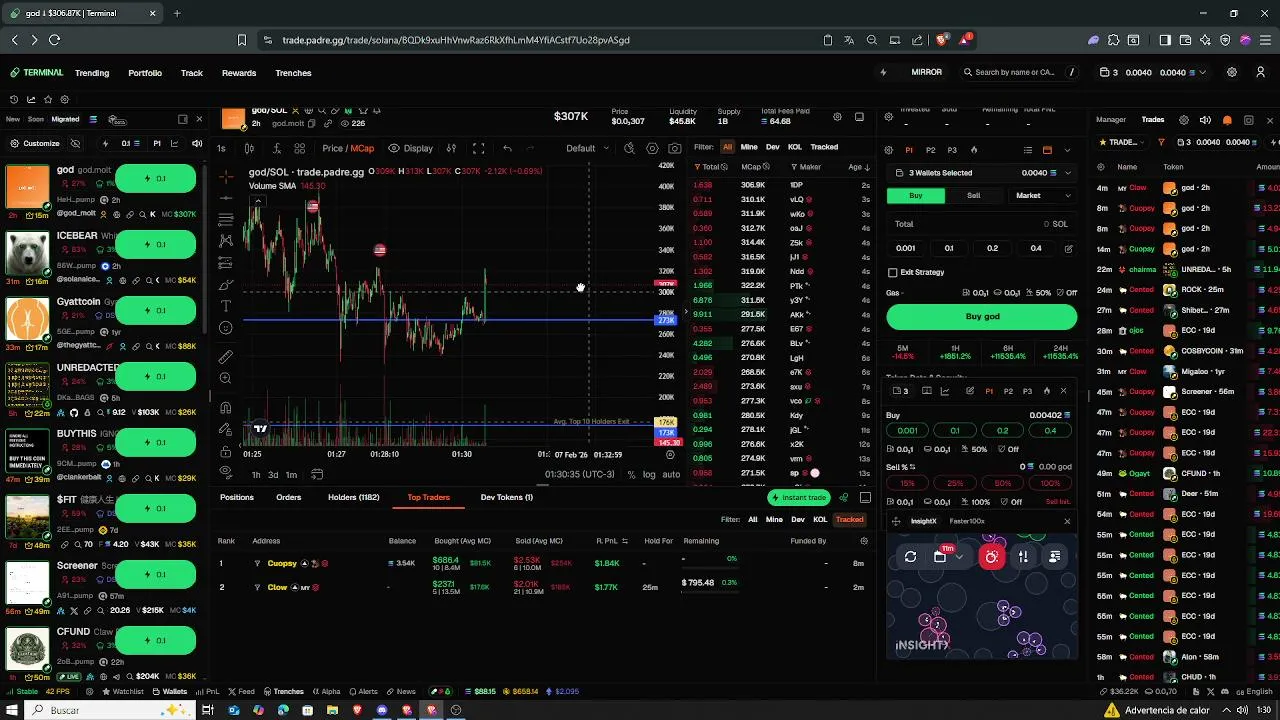Click the red highlighted InsightX bubble icon

tap(991, 557)
